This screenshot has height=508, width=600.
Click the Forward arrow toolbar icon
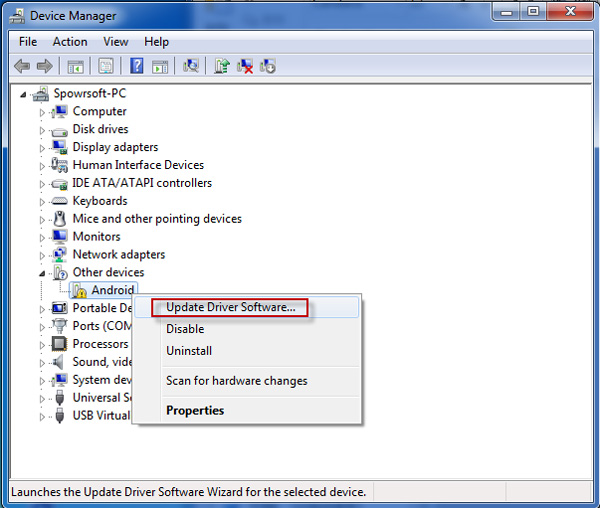click(x=45, y=66)
